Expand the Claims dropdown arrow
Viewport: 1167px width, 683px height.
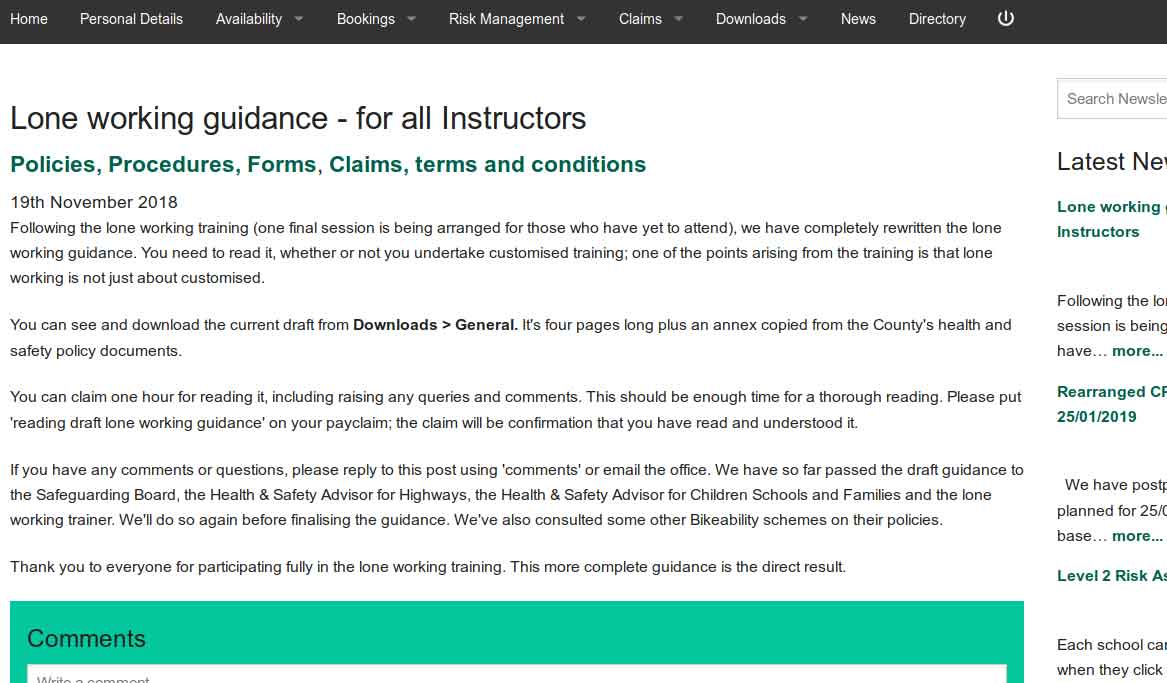click(x=678, y=19)
